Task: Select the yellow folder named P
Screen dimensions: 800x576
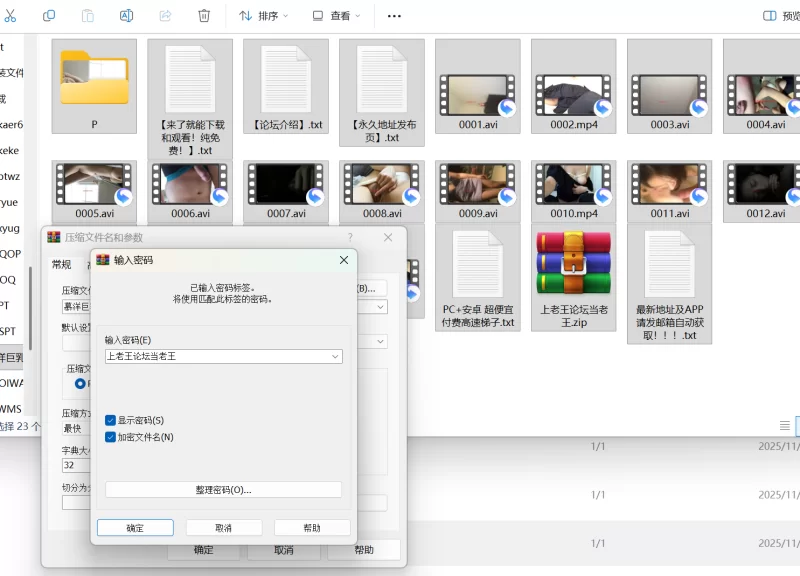Action: pyautogui.click(x=94, y=78)
